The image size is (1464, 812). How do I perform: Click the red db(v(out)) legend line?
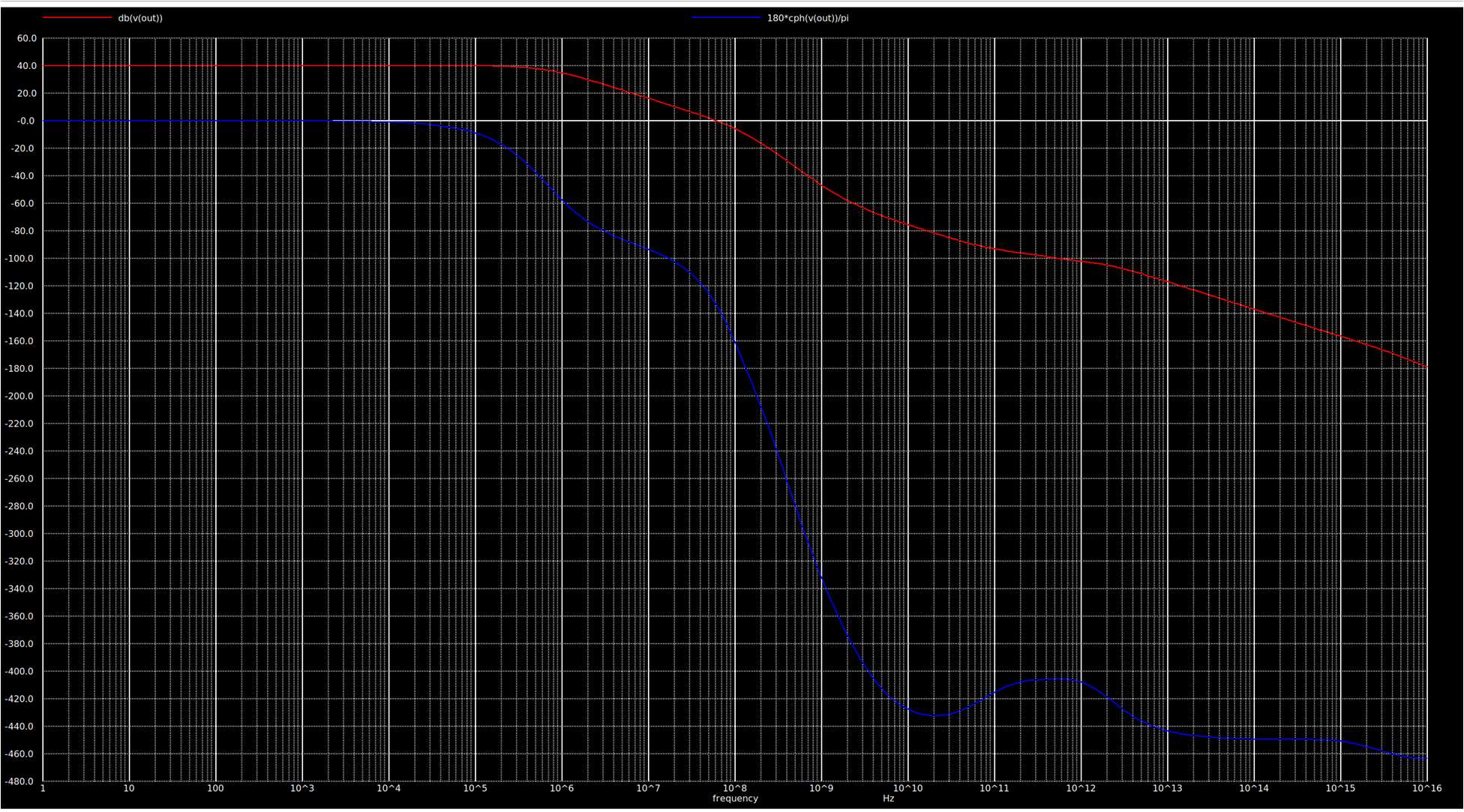[76, 18]
